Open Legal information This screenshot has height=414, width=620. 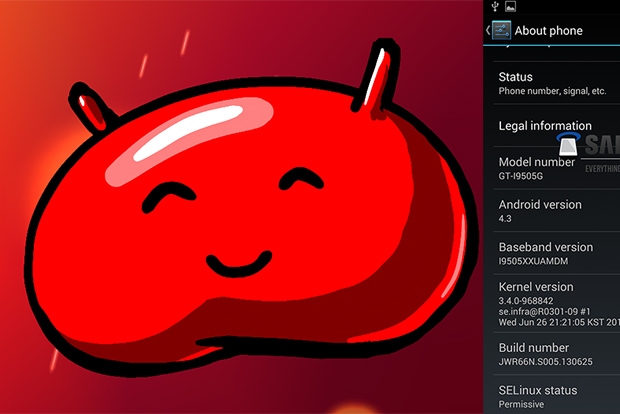(x=557, y=126)
